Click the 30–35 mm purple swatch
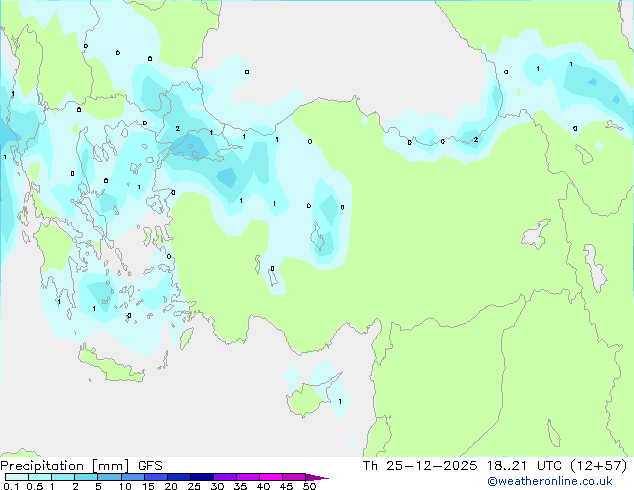 pyautogui.click(x=225, y=477)
